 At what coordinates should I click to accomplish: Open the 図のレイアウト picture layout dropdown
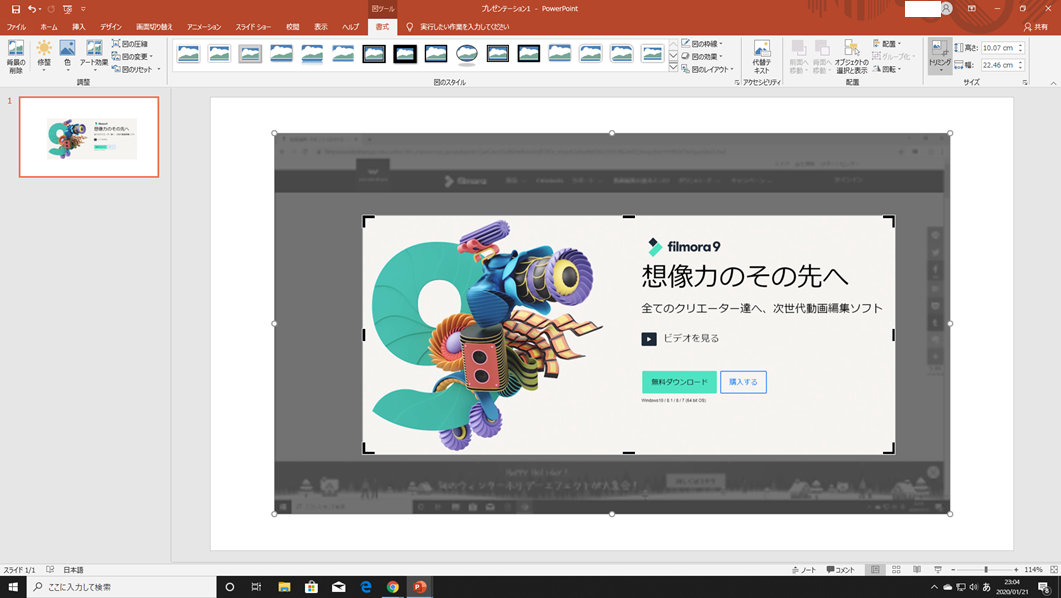pyautogui.click(x=707, y=69)
